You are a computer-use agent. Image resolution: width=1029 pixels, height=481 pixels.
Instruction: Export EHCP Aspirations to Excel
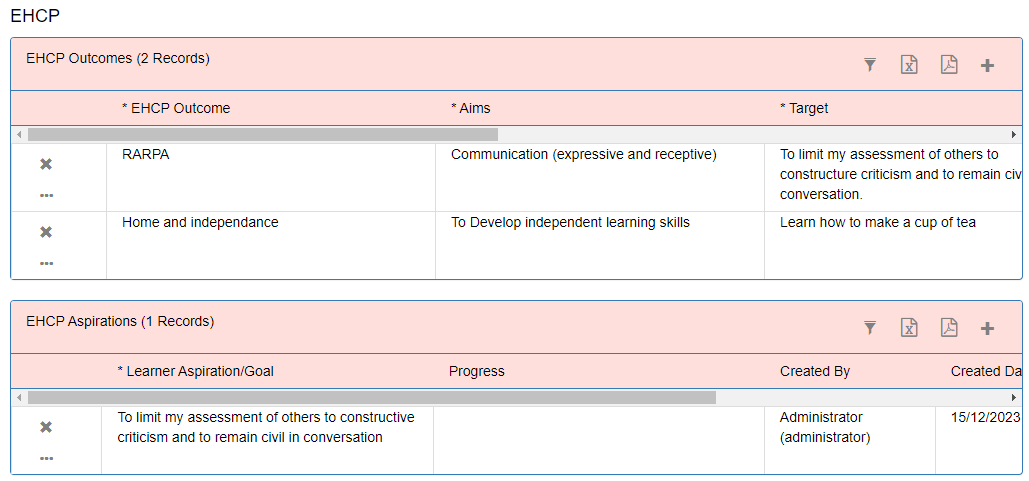(x=909, y=328)
